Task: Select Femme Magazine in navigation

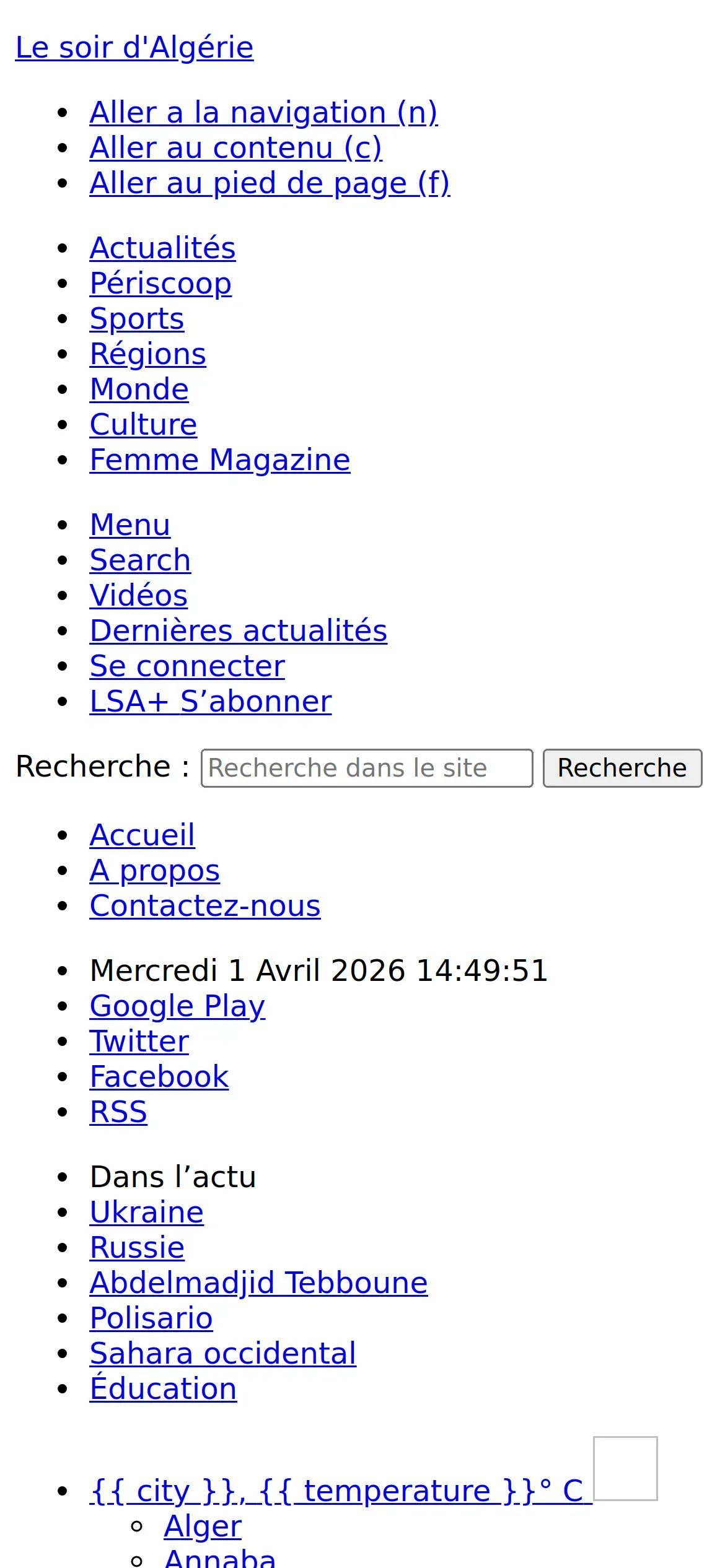Action: click(x=220, y=460)
